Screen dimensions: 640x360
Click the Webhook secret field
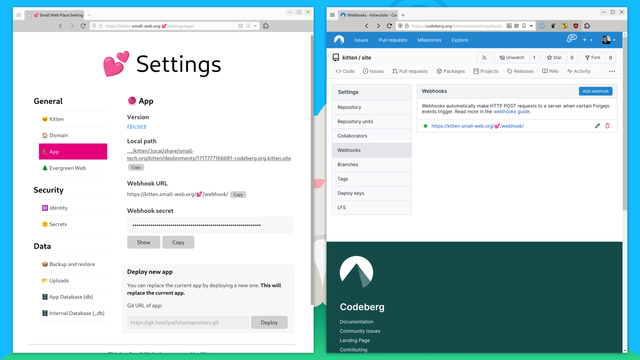pos(210,225)
